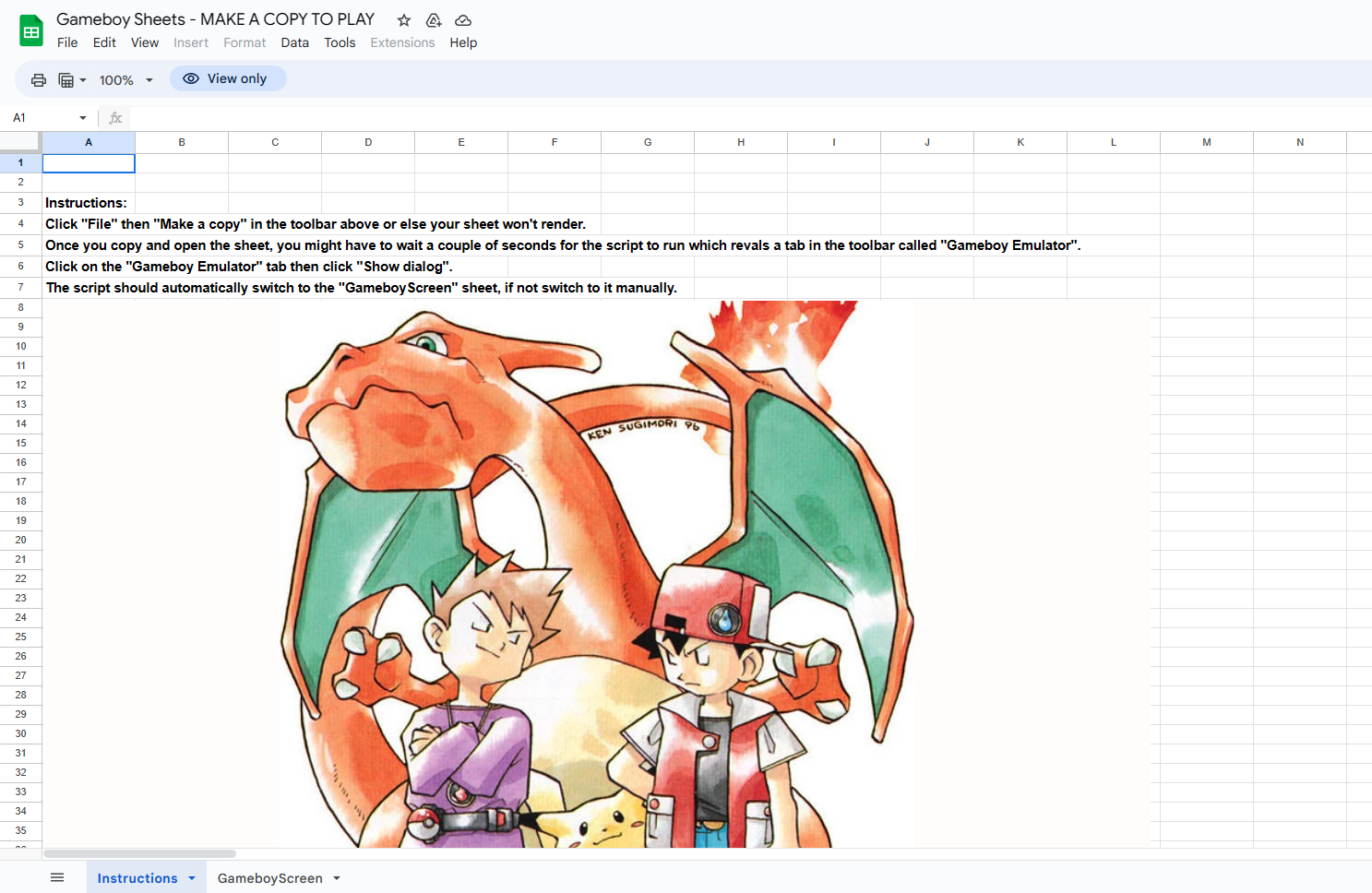Click the horizontal scrollbar thumb
This screenshot has width=1372, height=893.
click(x=140, y=853)
